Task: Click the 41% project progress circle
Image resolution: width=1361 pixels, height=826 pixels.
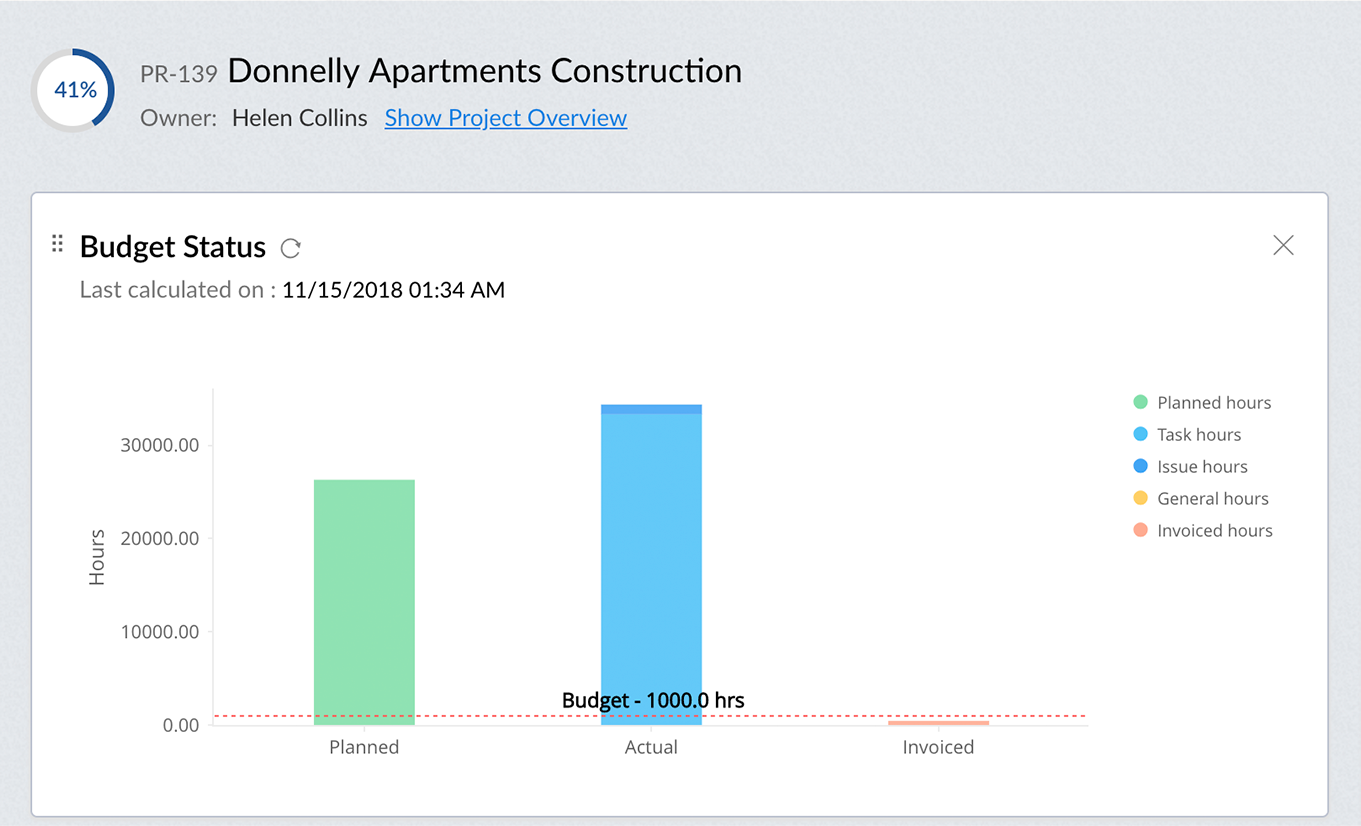Action: point(75,90)
